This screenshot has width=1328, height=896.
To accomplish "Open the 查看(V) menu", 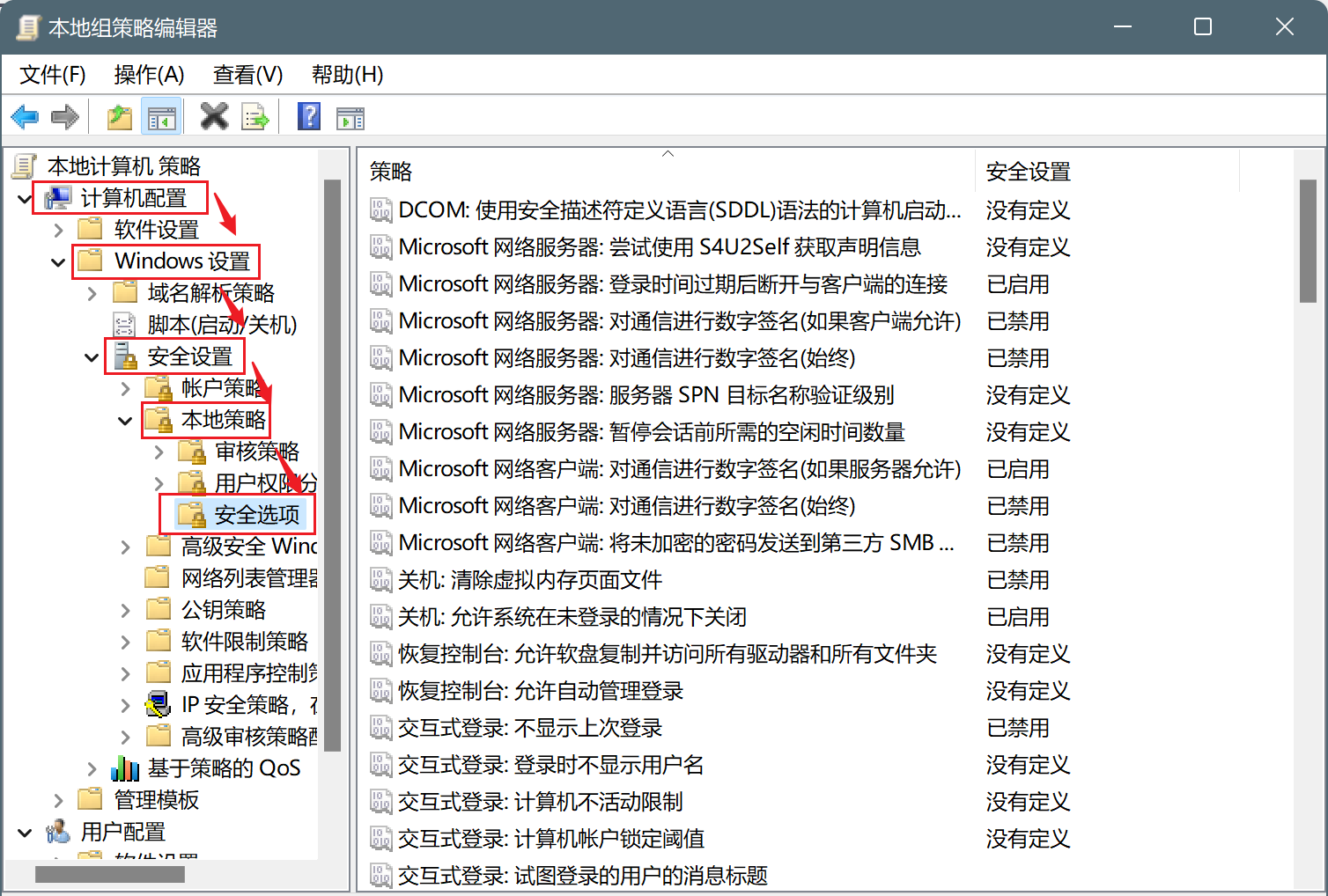I will 248,75.
